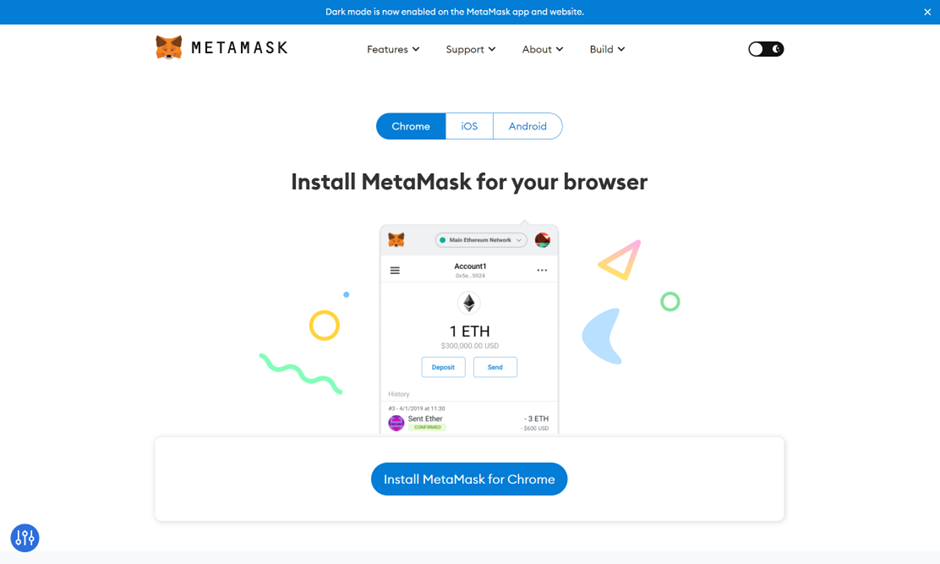The width and height of the screenshot is (940, 564).
Task: Click the 'Sent Ether' transaction label
Action: coord(425,418)
